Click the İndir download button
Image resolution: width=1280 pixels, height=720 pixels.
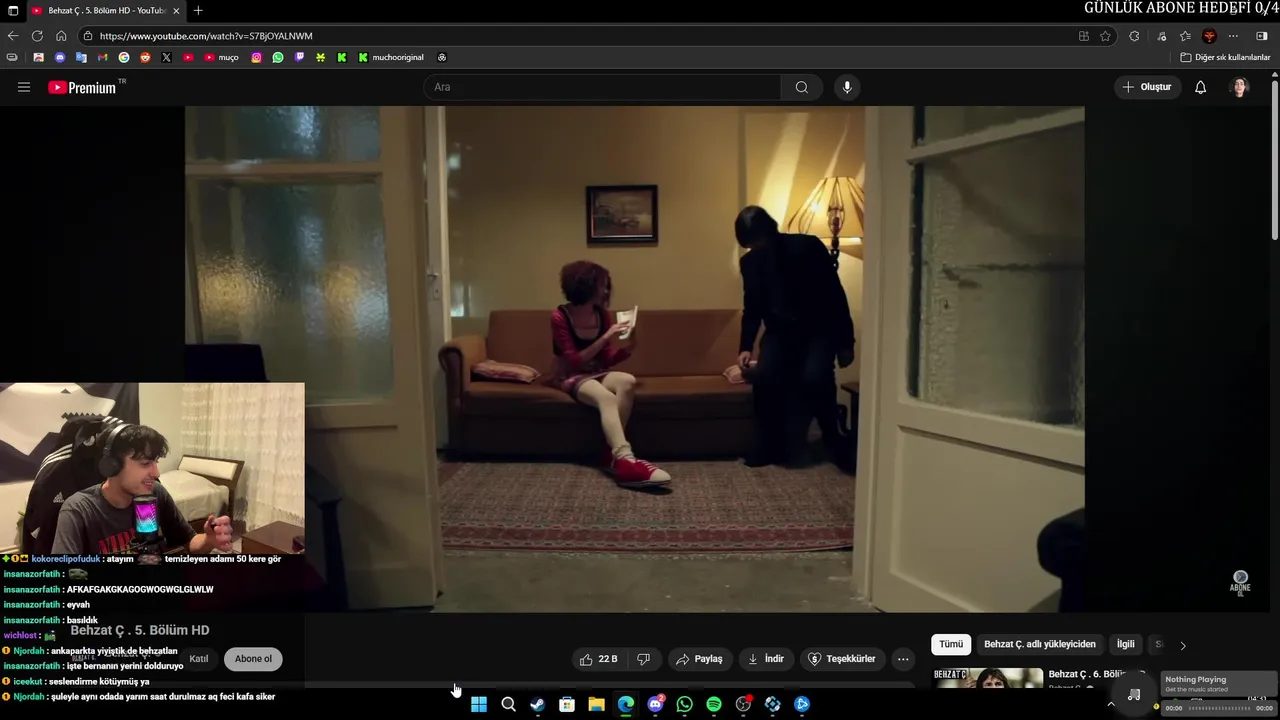(x=766, y=659)
